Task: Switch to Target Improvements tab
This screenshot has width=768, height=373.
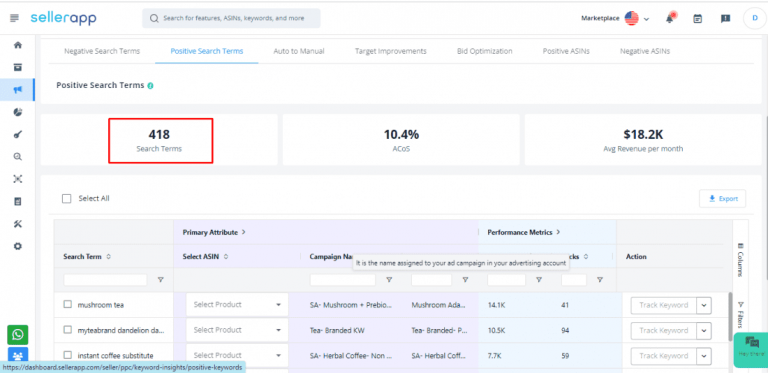Action: tap(390, 51)
